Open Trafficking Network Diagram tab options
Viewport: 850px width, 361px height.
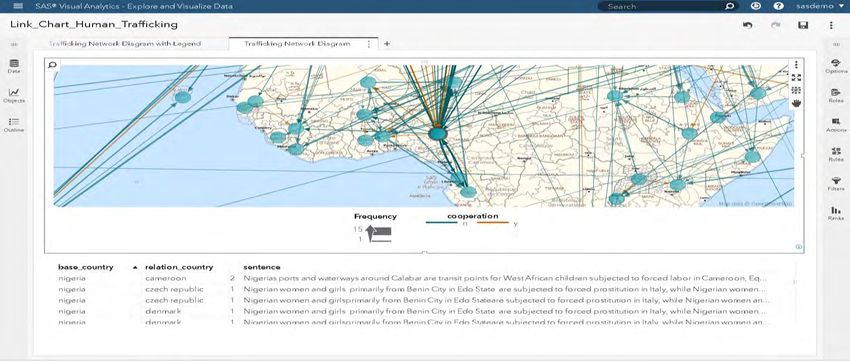(x=369, y=44)
